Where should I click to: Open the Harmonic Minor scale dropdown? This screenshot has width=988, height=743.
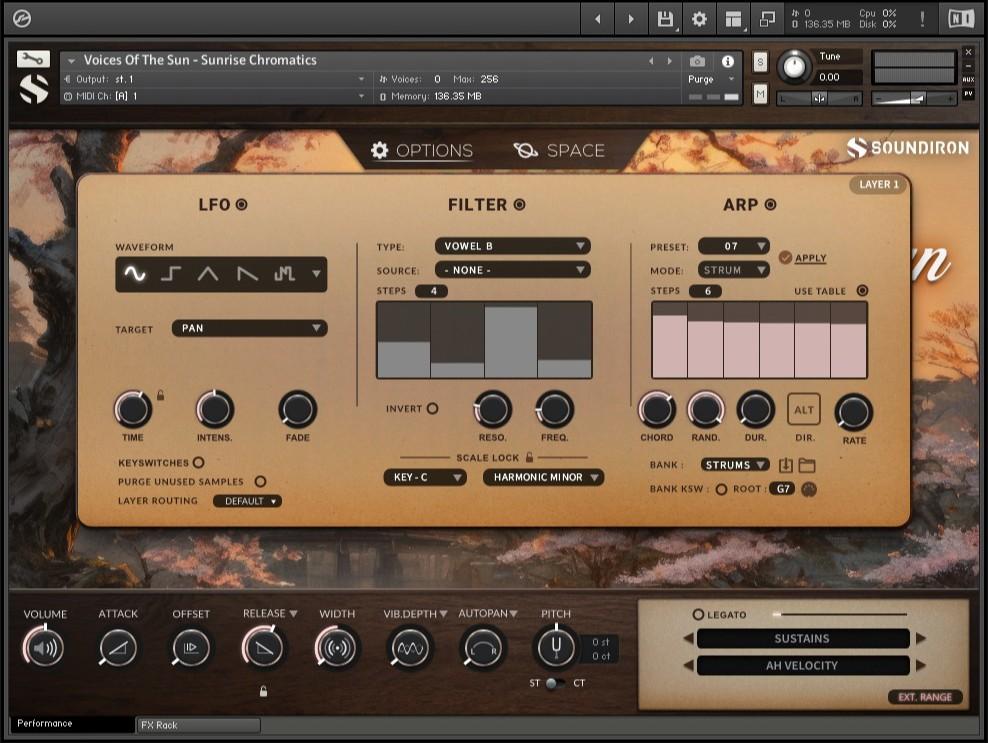543,477
